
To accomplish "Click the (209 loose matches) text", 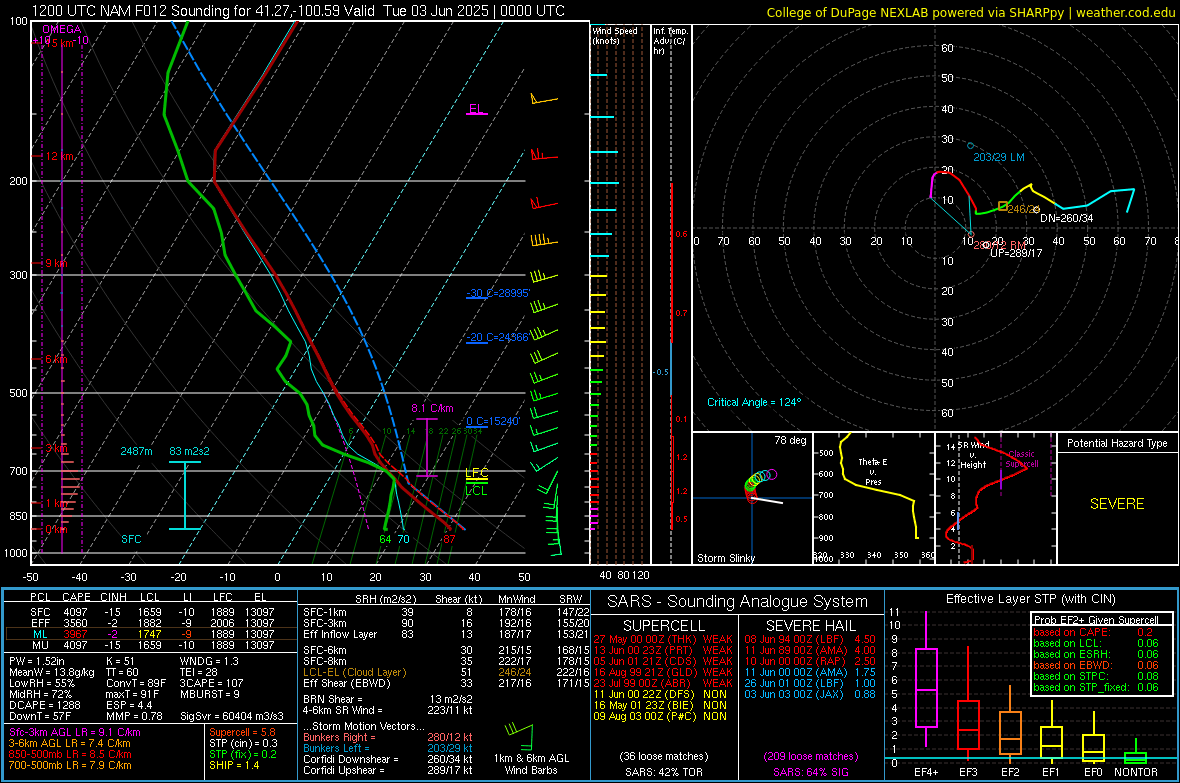I will [x=810, y=756].
